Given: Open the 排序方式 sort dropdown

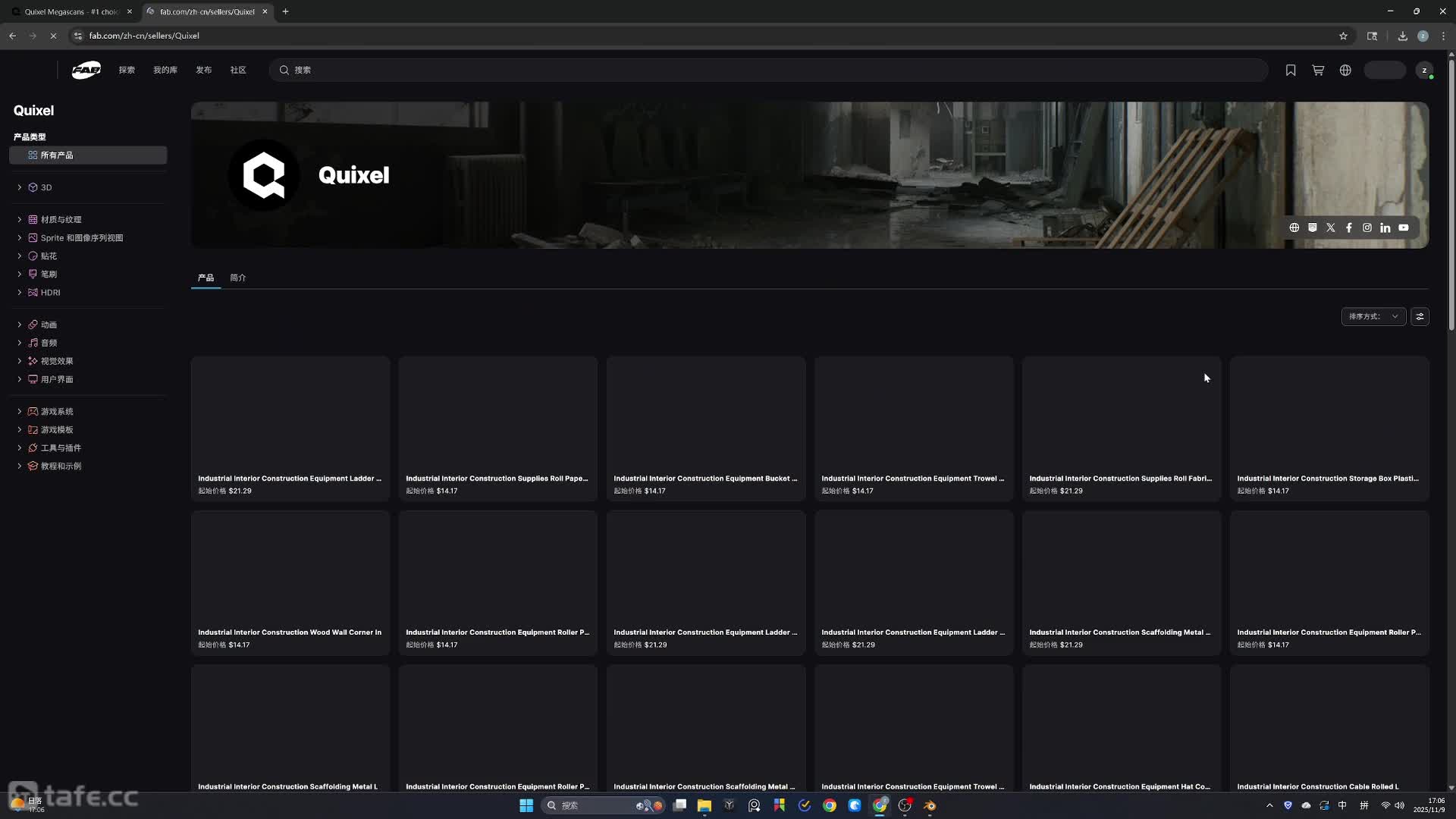Looking at the screenshot, I should [x=1373, y=316].
